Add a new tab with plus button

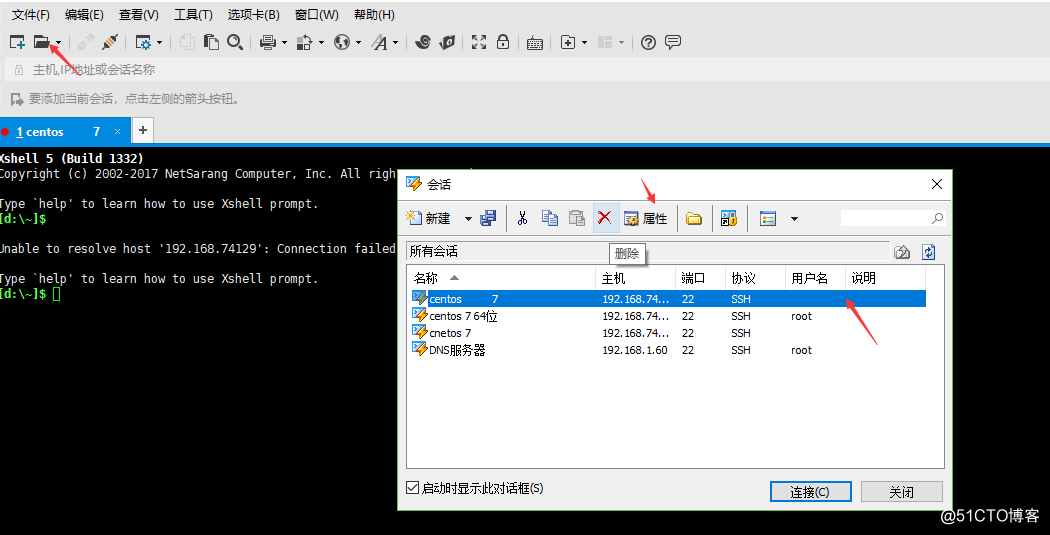pos(142,131)
